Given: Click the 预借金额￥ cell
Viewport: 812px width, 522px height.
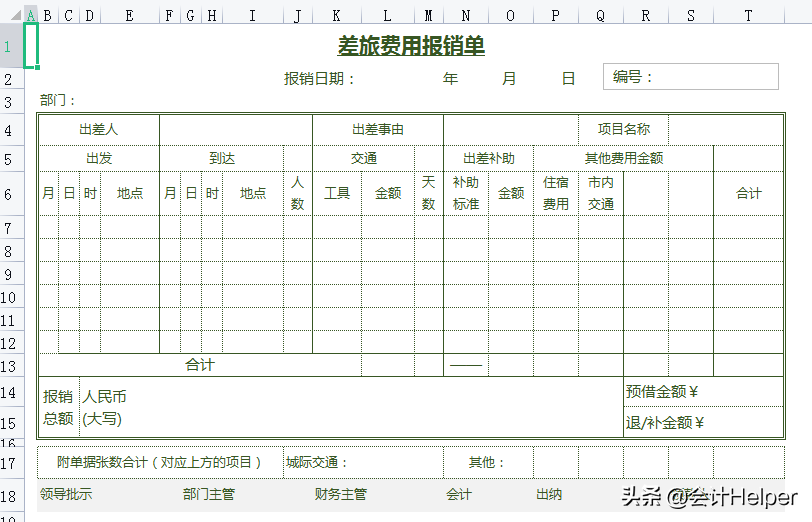Looking at the screenshot, I should [x=703, y=392].
